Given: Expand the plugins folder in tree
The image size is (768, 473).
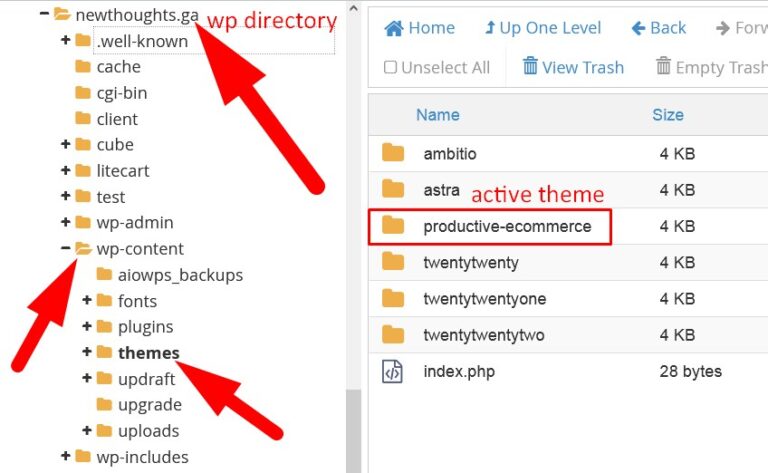Looking at the screenshot, I should [87, 326].
